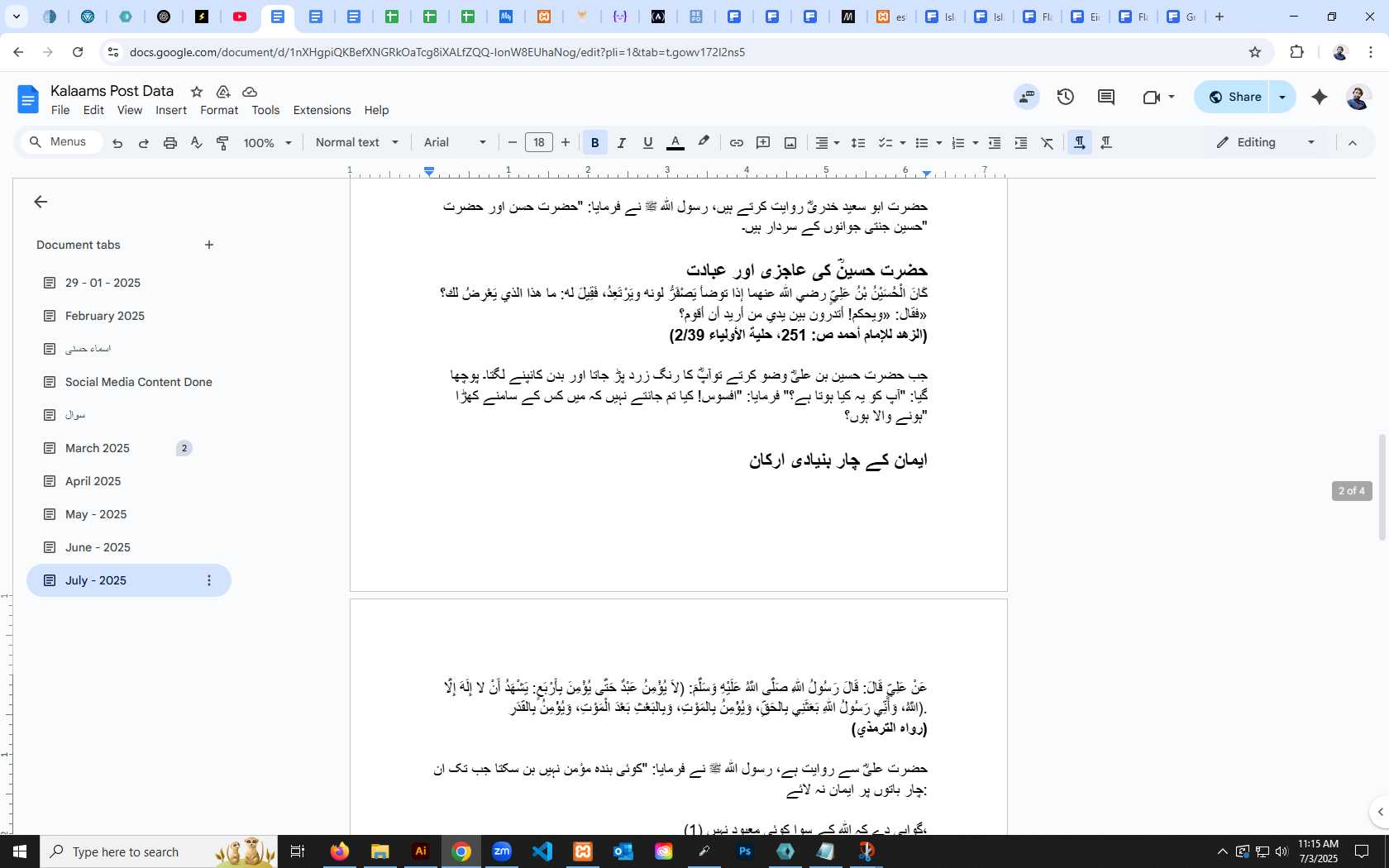Open Adobe Illustrator from the taskbar
The image size is (1389, 868).
[x=421, y=851]
